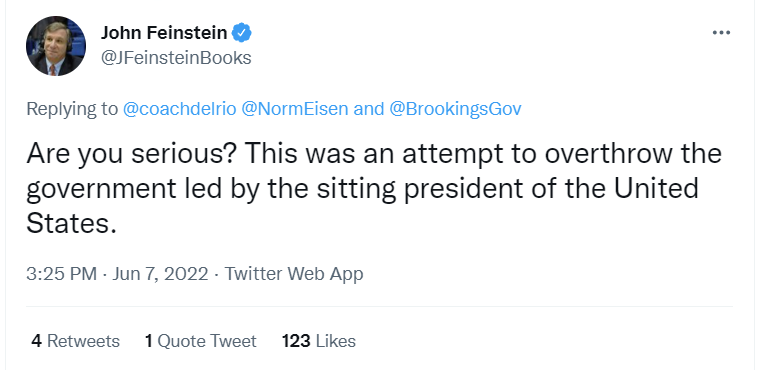764x370 pixels.
Task: Open the three-dot more options menu
Action: tap(721, 33)
